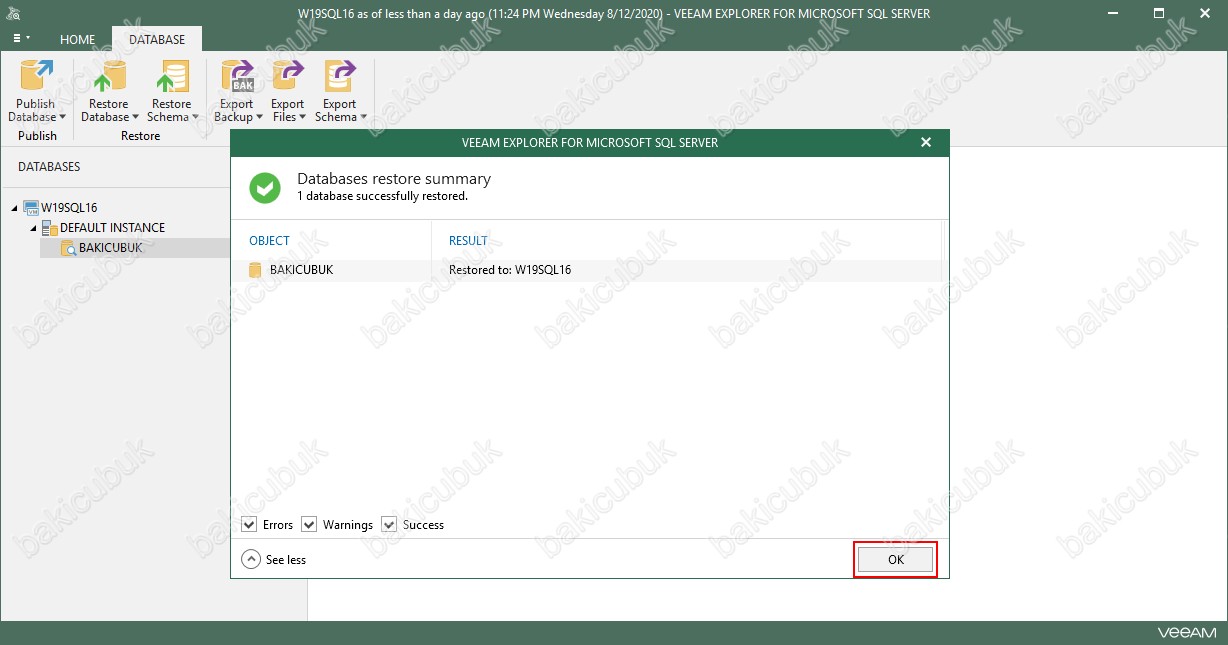Open the Export Backup dropdown arrow
Screen dimensions: 1228x645
tap(259, 118)
